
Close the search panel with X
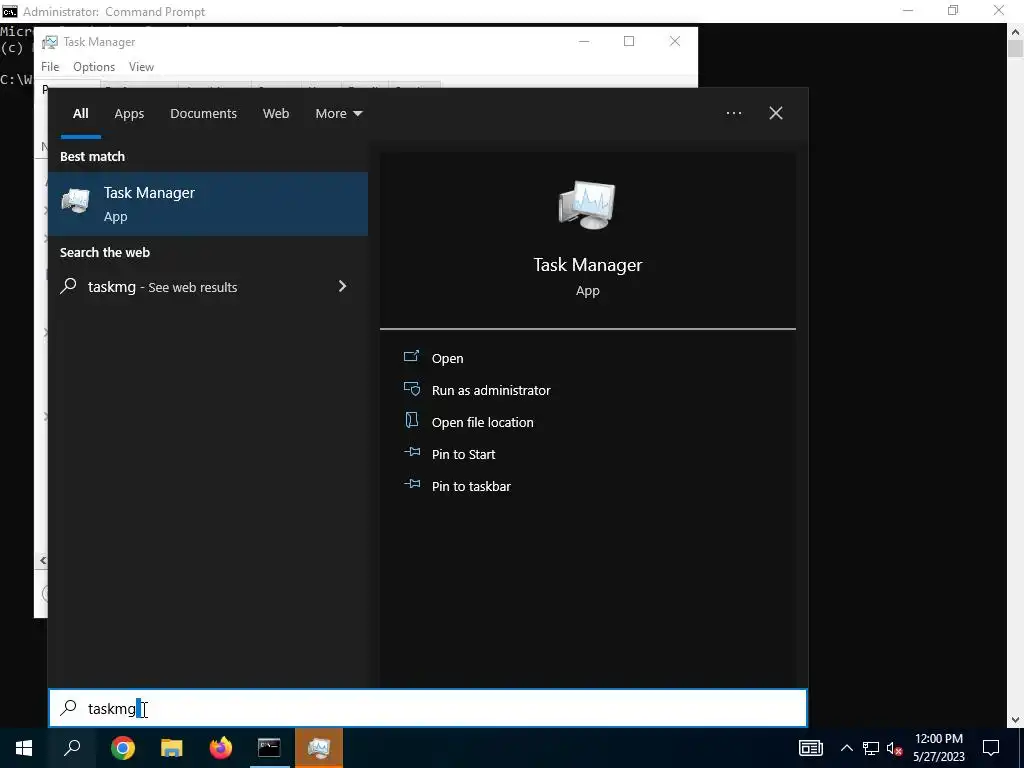pos(776,113)
